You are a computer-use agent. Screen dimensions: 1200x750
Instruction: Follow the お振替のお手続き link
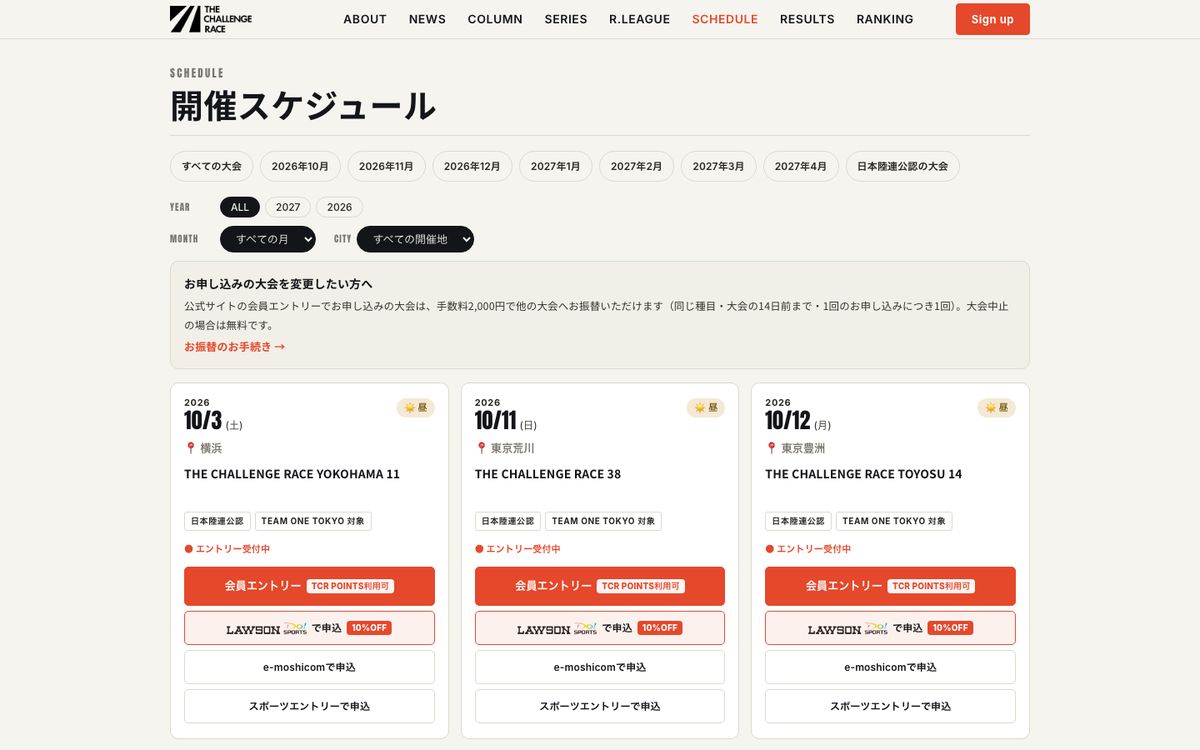(x=235, y=347)
